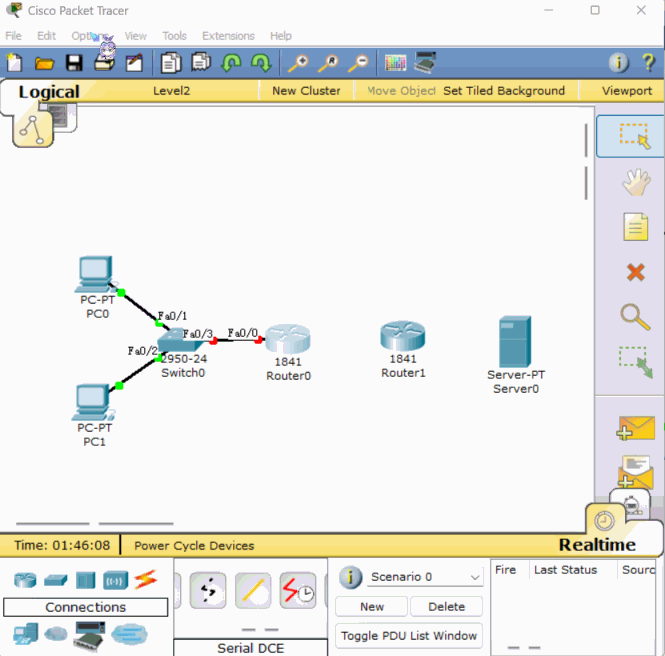Screen dimensions: 665x656
Task: Click the Zoom In magnifier
Action: [298, 63]
